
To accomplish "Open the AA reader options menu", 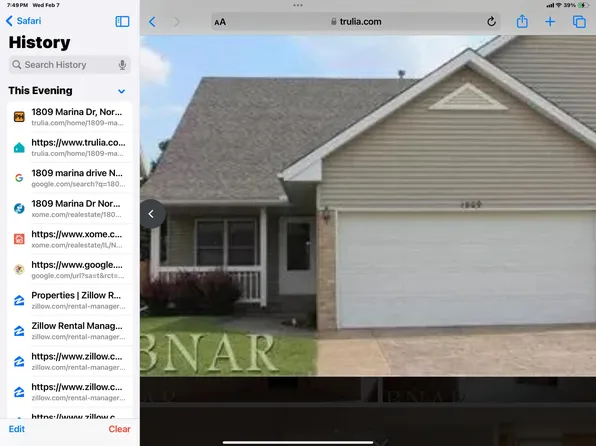I will (220, 22).
